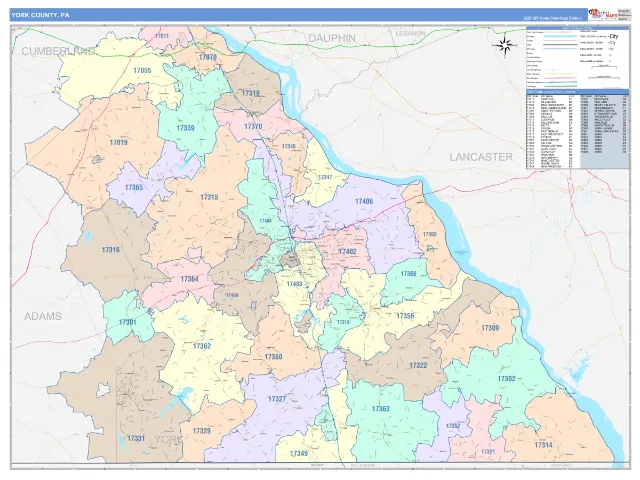Select the YORK county label
The width and height of the screenshot is (640, 480).
[168, 440]
